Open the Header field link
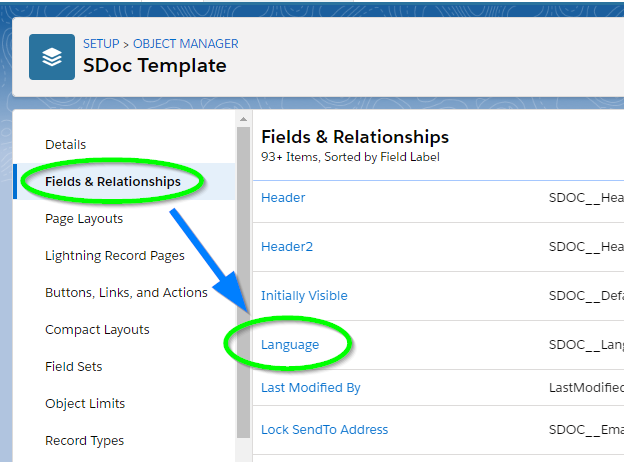Screen dimensions: 624x462 coord(283,197)
